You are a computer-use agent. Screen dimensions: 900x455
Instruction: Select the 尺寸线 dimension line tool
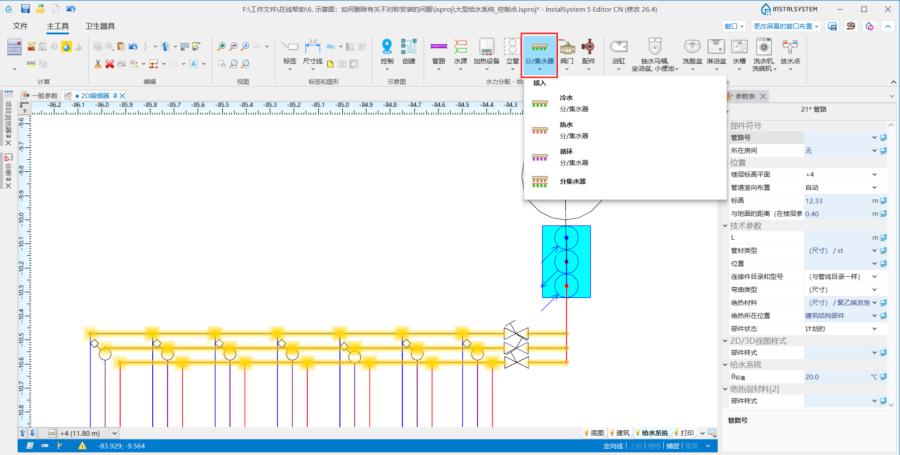click(312, 50)
